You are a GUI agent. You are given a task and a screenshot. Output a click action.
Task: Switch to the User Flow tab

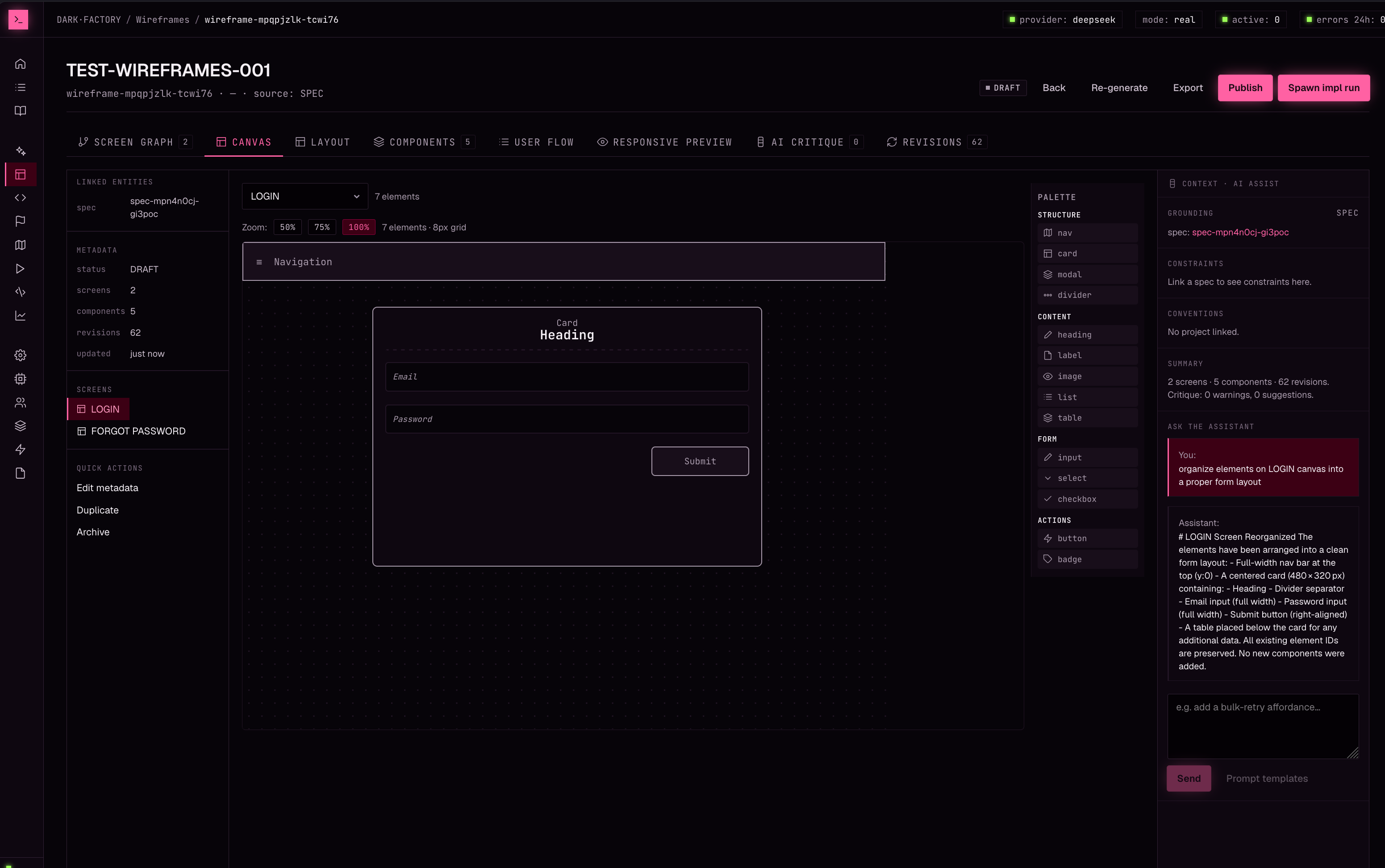pos(537,142)
